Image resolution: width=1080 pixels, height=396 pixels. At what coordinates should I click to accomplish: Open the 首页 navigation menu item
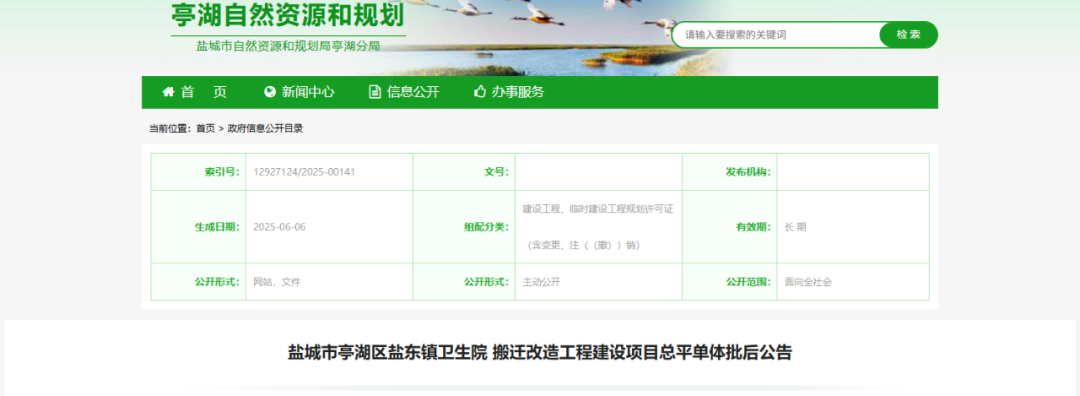click(x=194, y=92)
